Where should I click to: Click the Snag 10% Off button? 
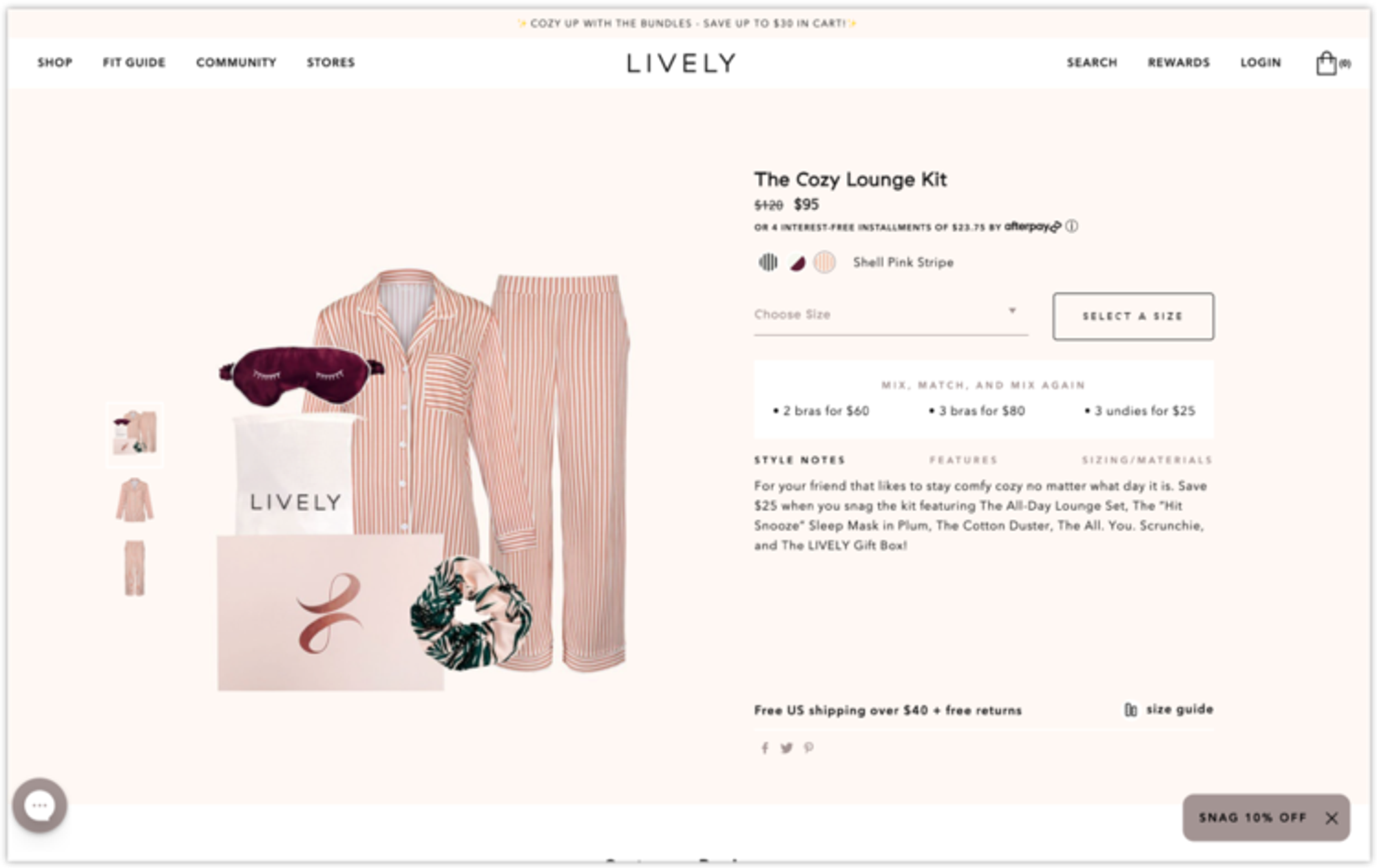(x=1252, y=818)
